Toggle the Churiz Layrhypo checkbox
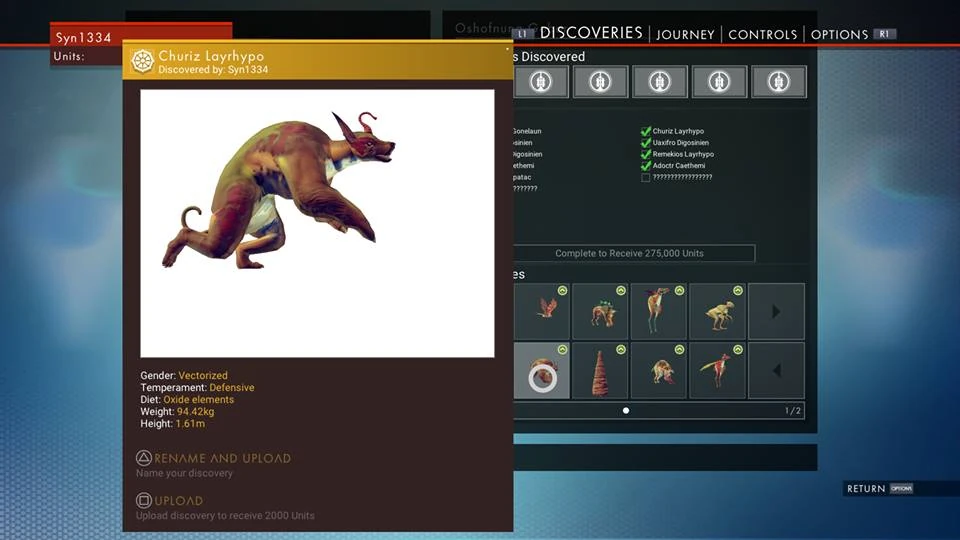The width and height of the screenshot is (960, 540). tap(645, 131)
